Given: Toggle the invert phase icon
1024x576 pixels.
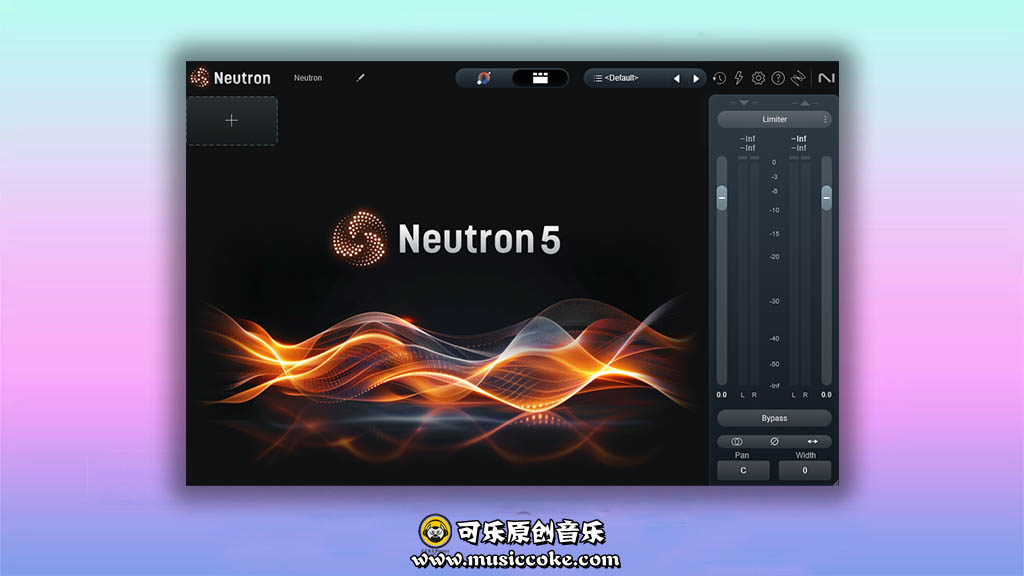Looking at the screenshot, I should (775, 441).
